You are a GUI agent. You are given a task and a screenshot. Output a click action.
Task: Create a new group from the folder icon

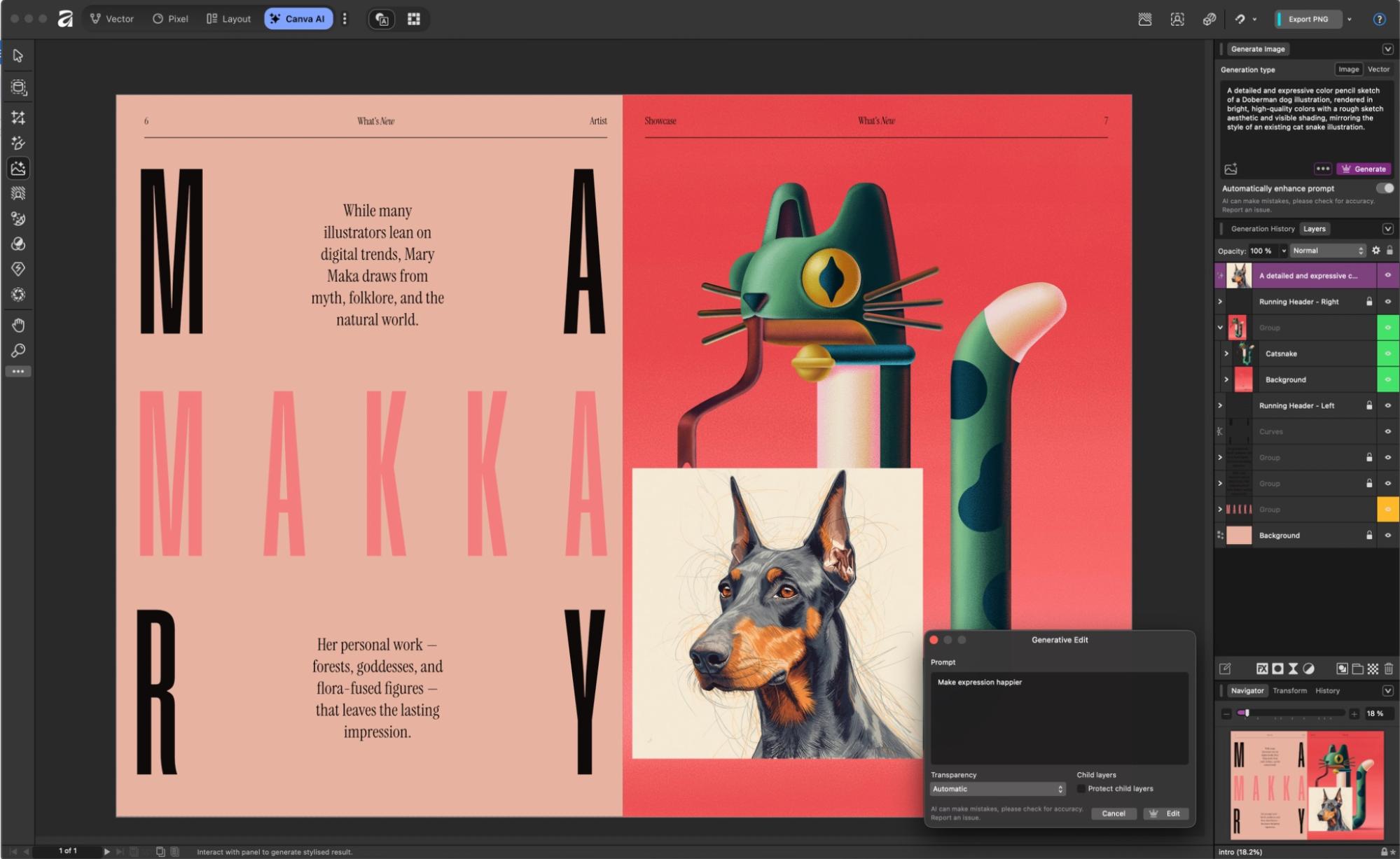coord(1357,669)
